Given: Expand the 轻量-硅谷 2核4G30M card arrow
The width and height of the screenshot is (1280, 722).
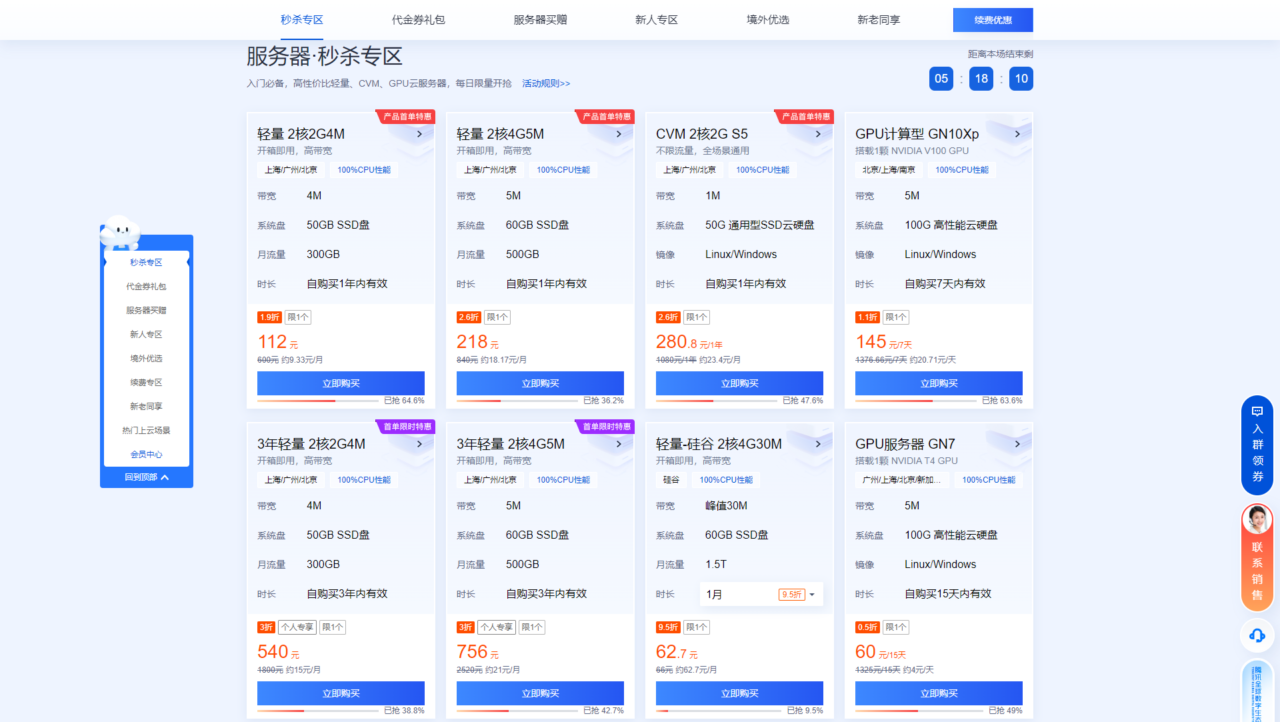Looking at the screenshot, I should pos(818,444).
